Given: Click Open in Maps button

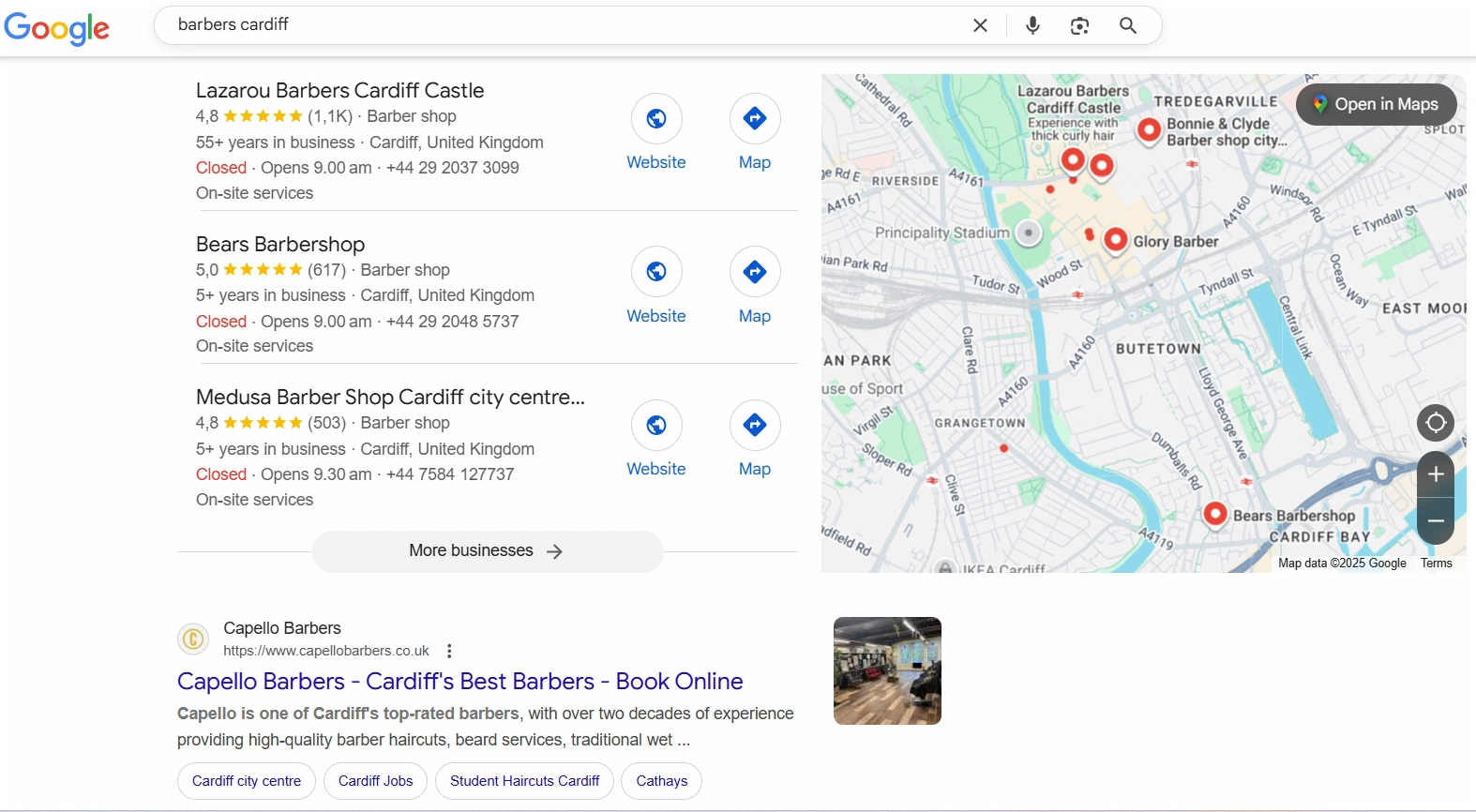Looking at the screenshot, I should [1376, 105].
